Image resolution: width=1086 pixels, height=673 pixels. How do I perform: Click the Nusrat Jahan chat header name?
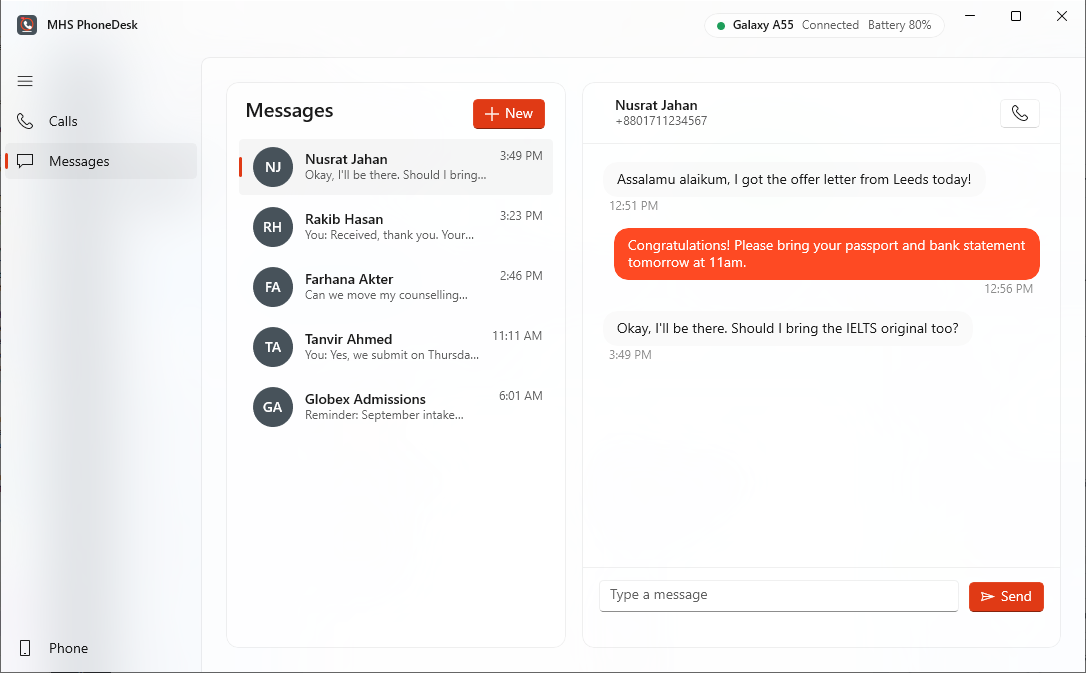pyautogui.click(x=656, y=105)
